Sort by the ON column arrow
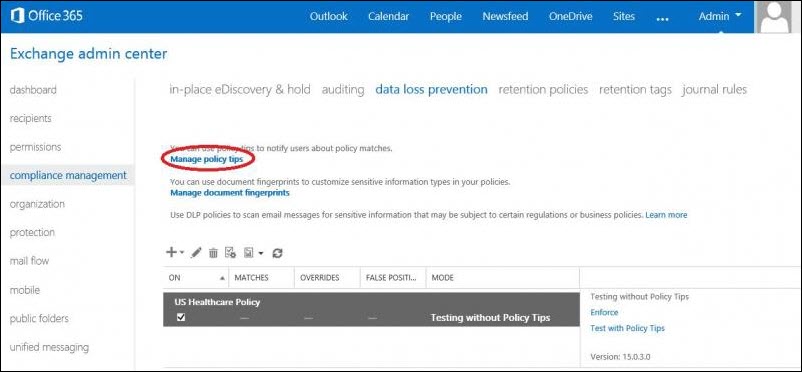The image size is (802, 372). pos(222,278)
